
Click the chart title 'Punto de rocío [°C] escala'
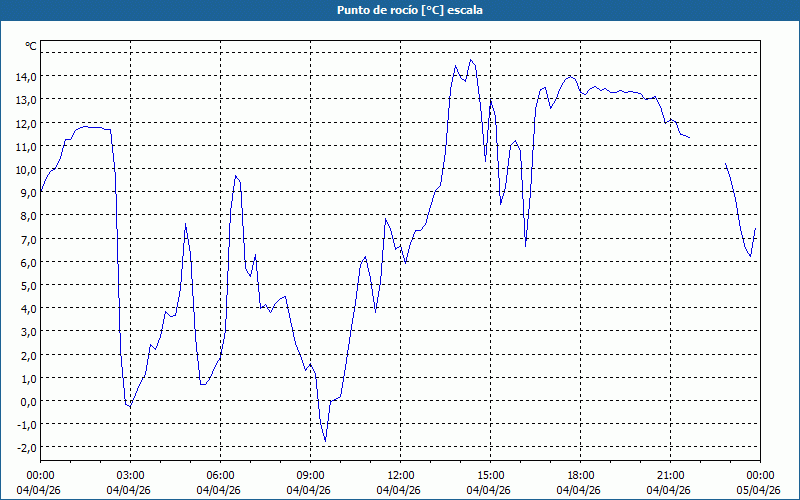(400, 10)
